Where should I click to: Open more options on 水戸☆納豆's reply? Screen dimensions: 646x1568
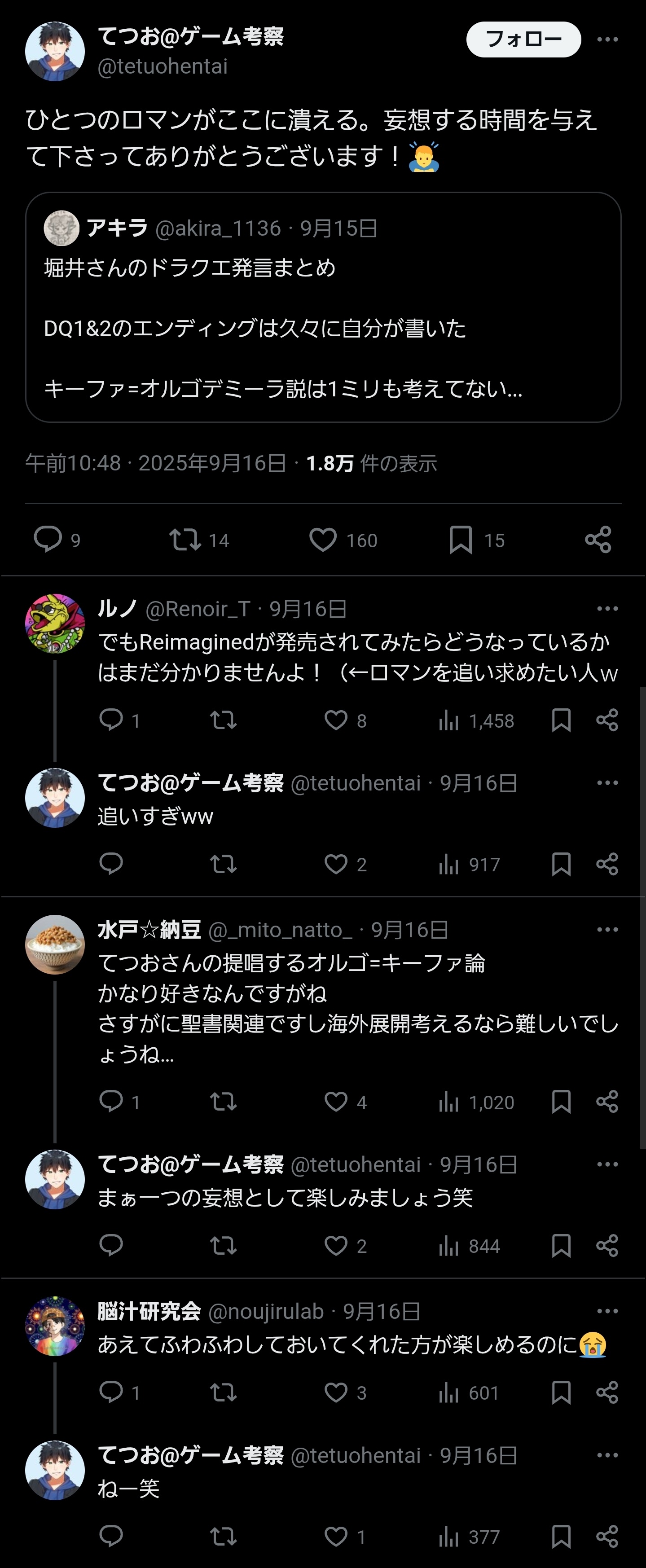pos(607,930)
